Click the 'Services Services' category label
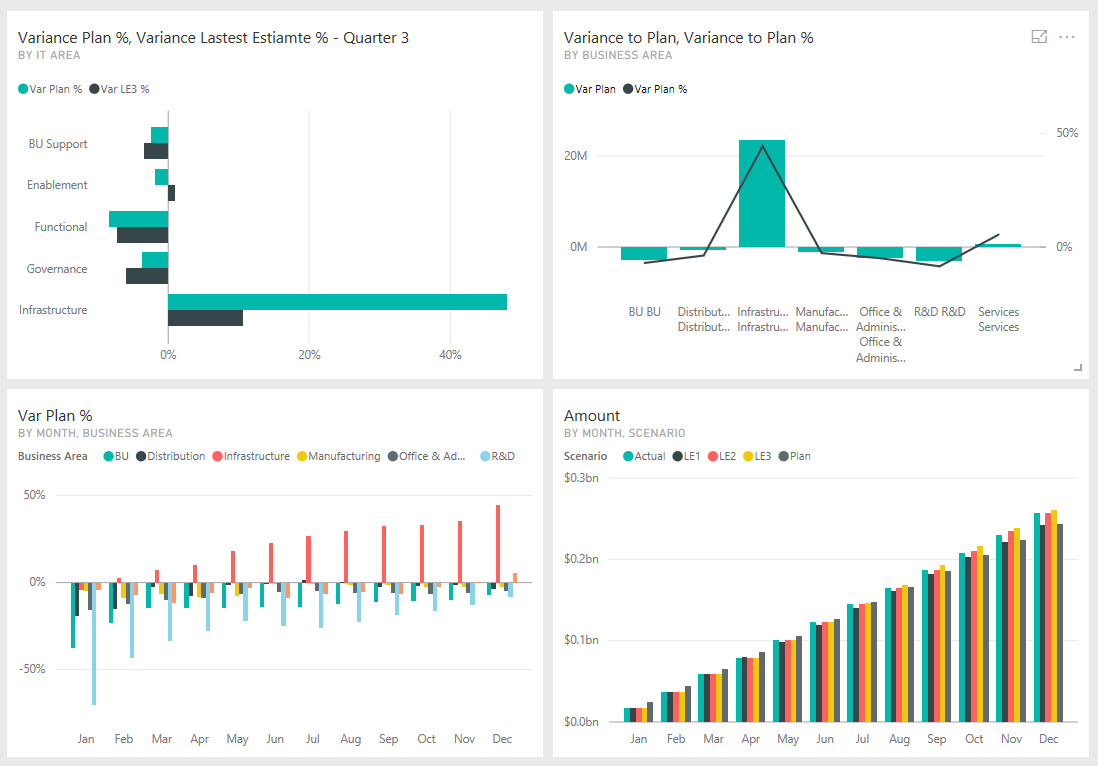 (999, 319)
